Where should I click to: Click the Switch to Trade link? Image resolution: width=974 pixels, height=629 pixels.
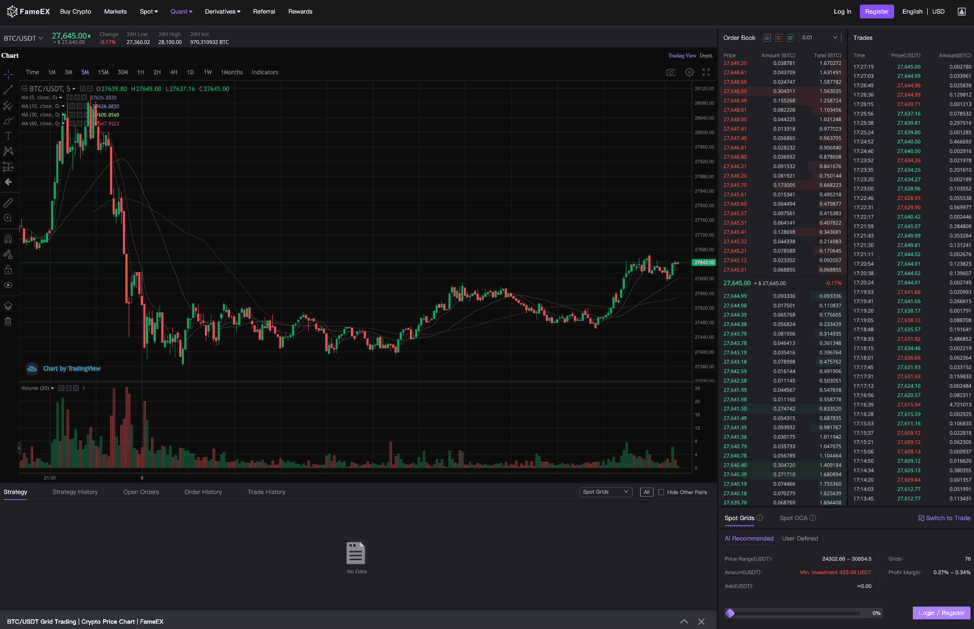[944, 518]
